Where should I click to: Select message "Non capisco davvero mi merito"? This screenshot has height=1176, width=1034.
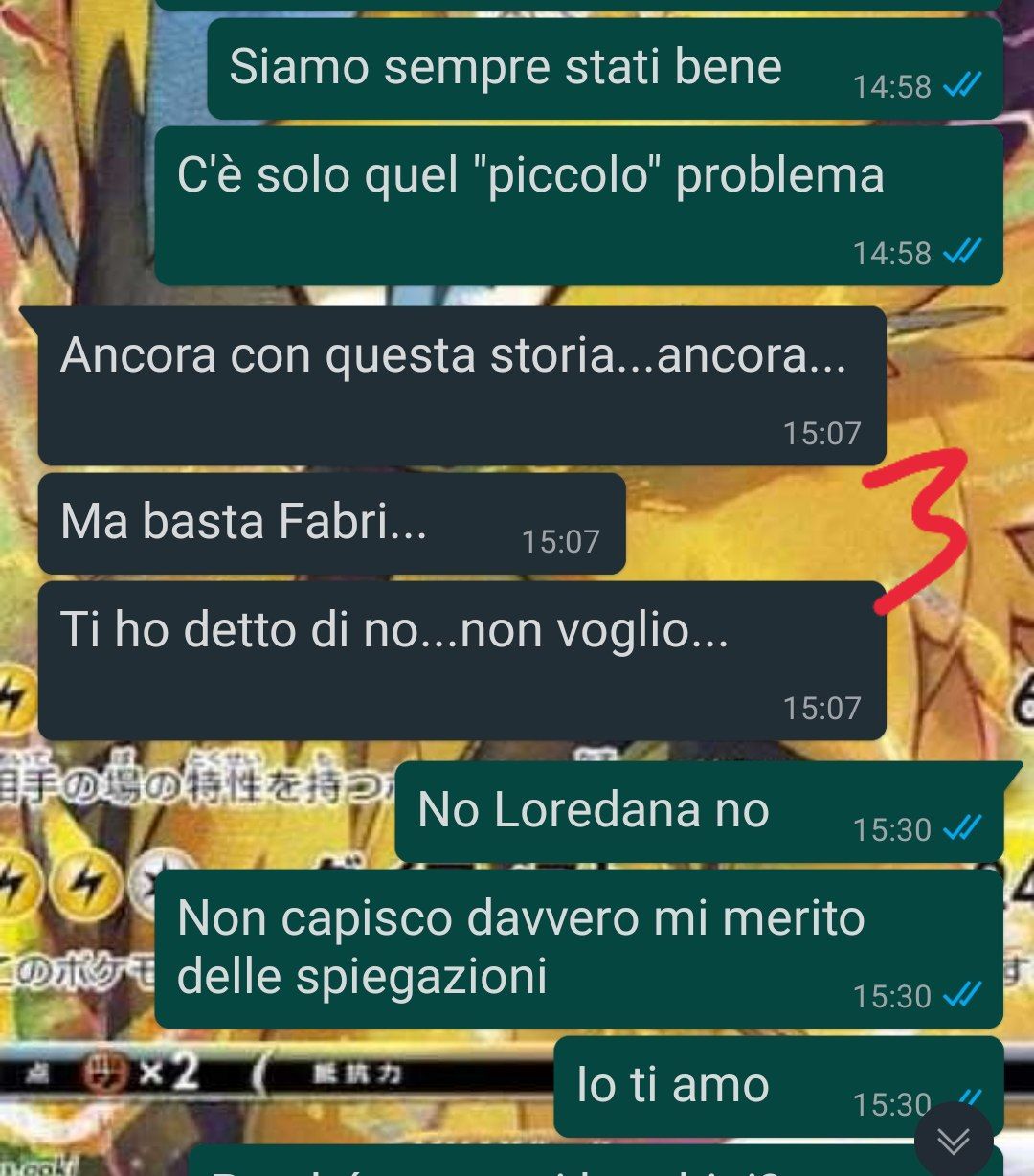(578, 948)
